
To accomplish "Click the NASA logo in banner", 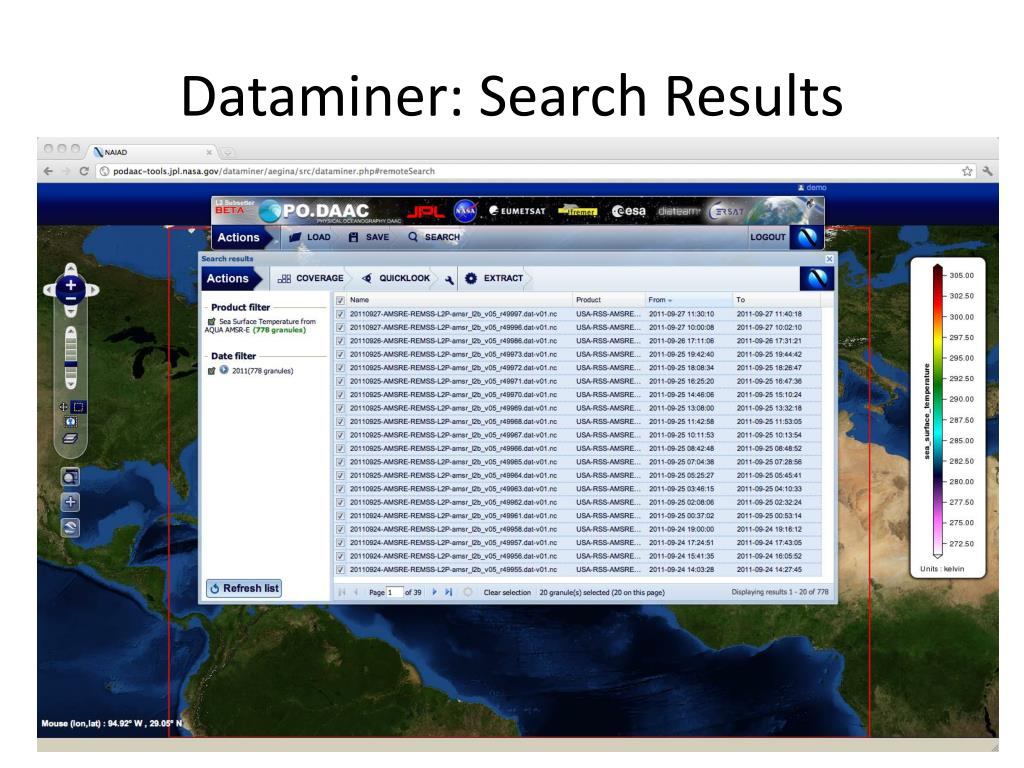I will click(465, 211).
